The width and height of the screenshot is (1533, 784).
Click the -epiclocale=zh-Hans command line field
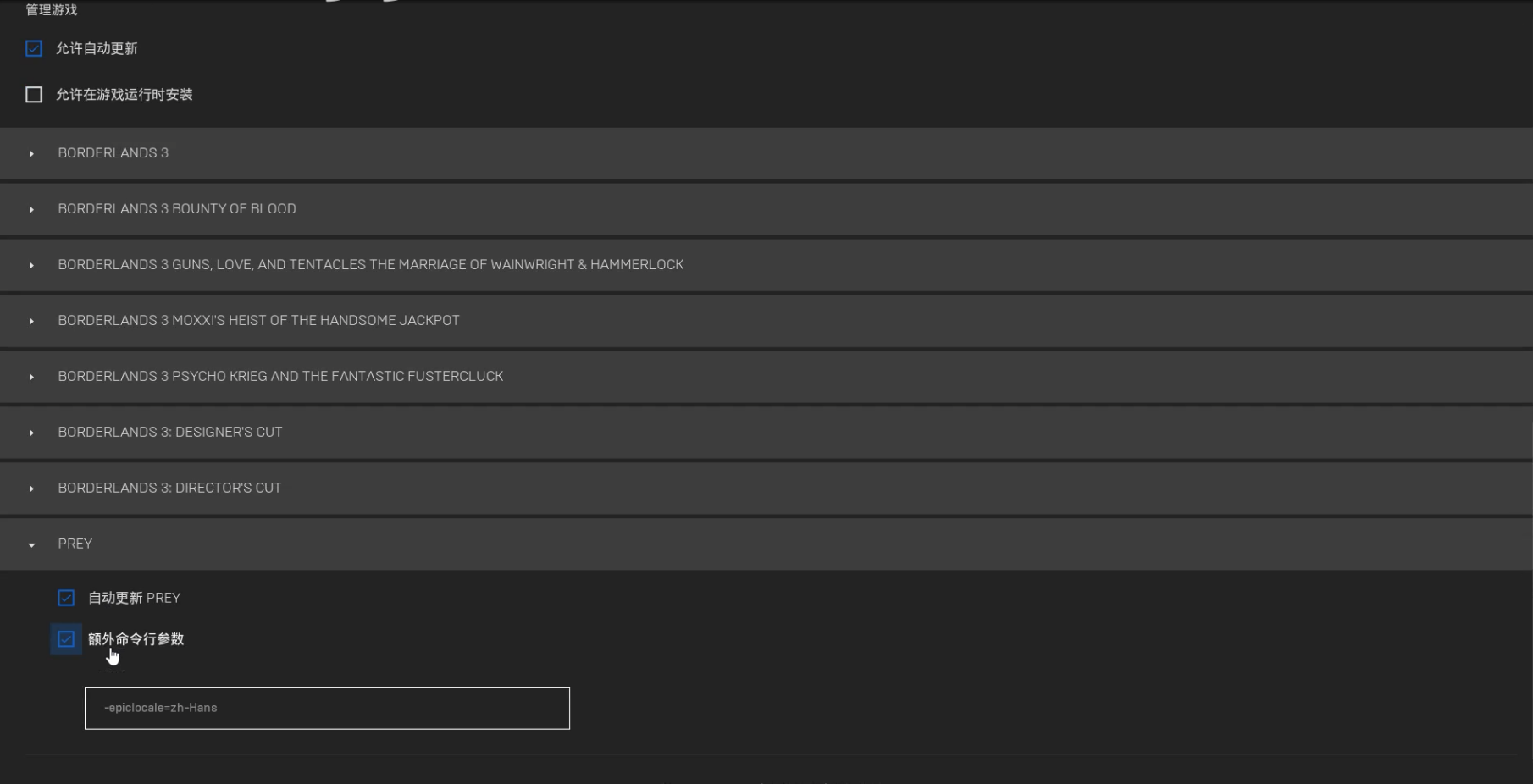point(327,708)
